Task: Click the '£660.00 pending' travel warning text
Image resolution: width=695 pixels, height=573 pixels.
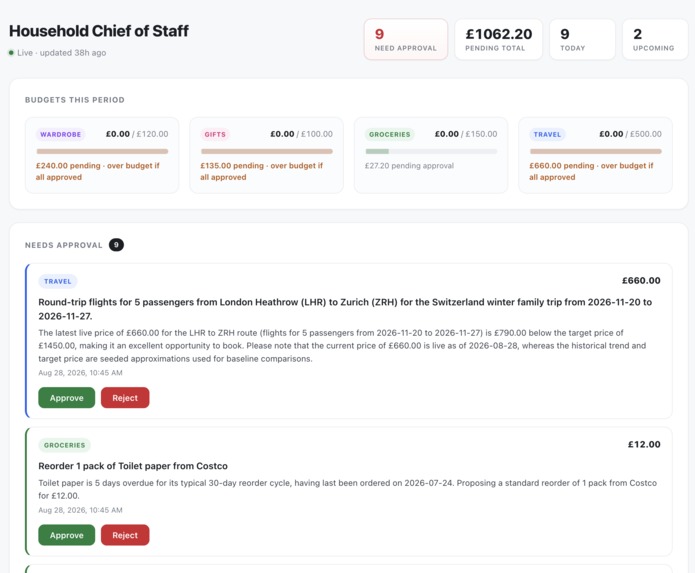Action: [x=591, y=171]
